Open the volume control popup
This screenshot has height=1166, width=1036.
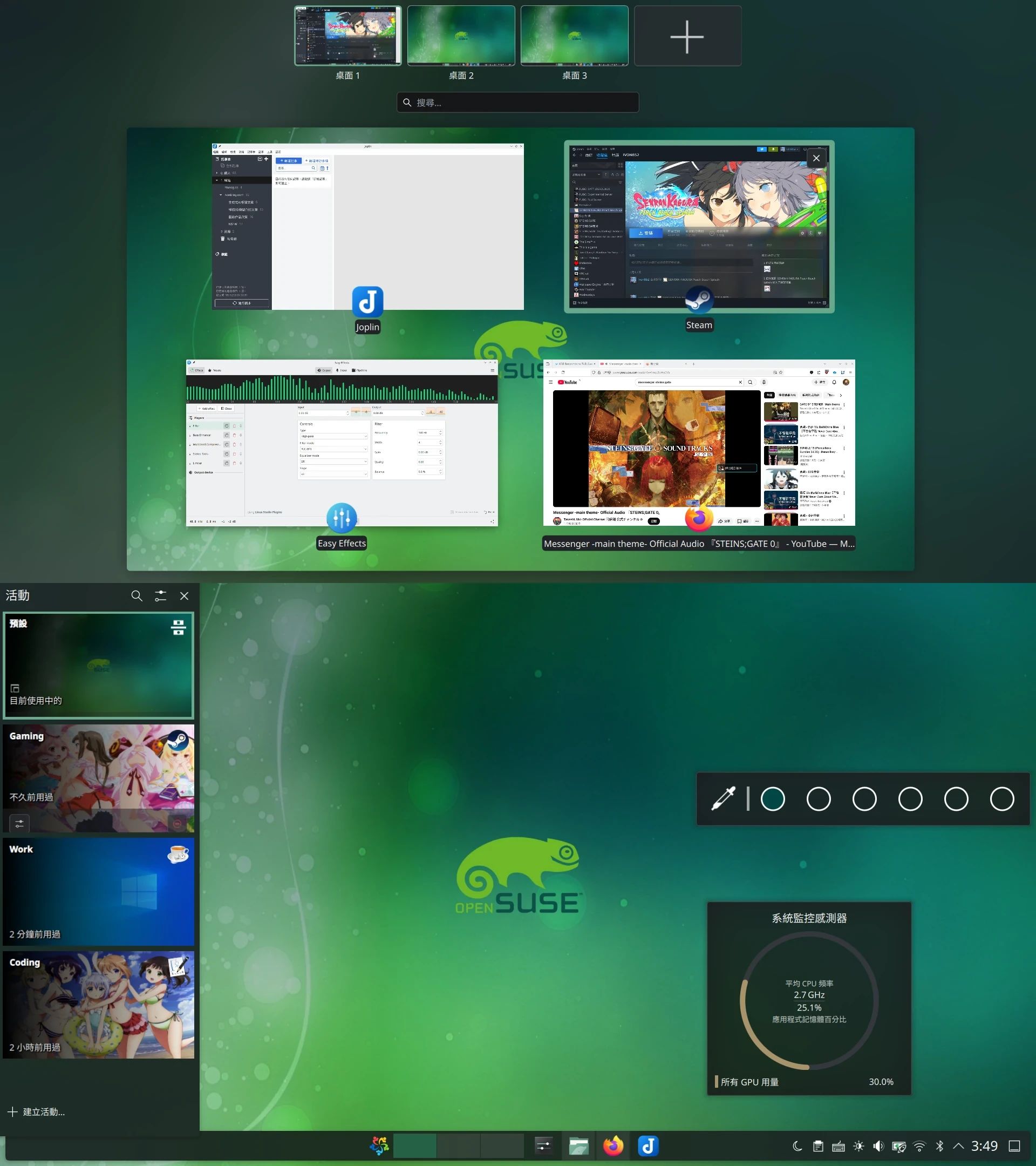click(878, 1146)
